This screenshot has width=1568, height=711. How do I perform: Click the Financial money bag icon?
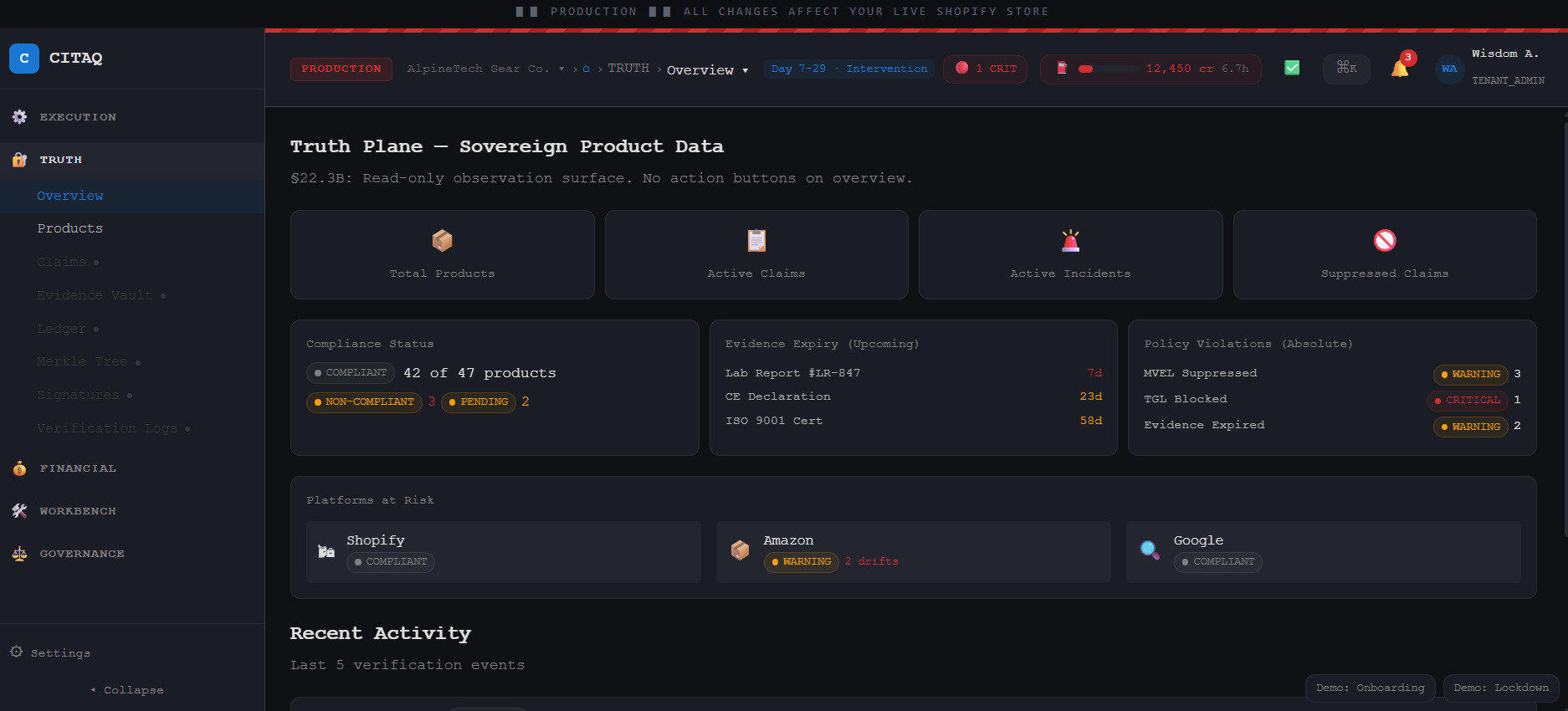pyautogui.click(x=19, y=468)
